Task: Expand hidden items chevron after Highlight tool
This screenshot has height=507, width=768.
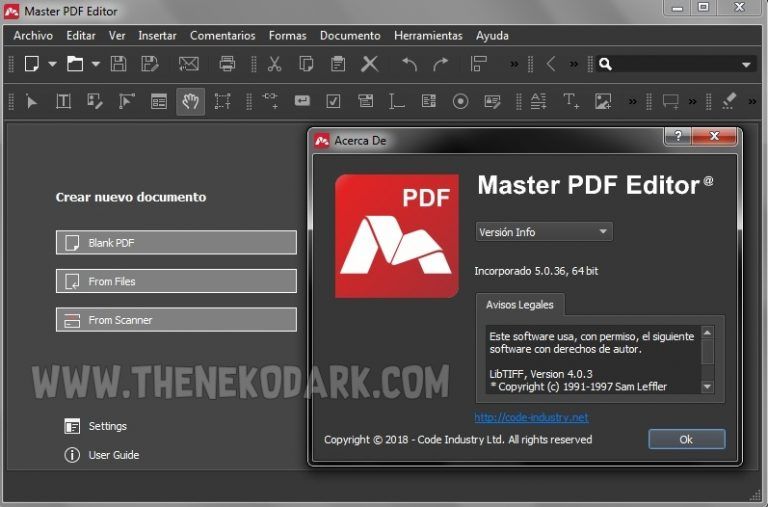Action: point(752,102)
